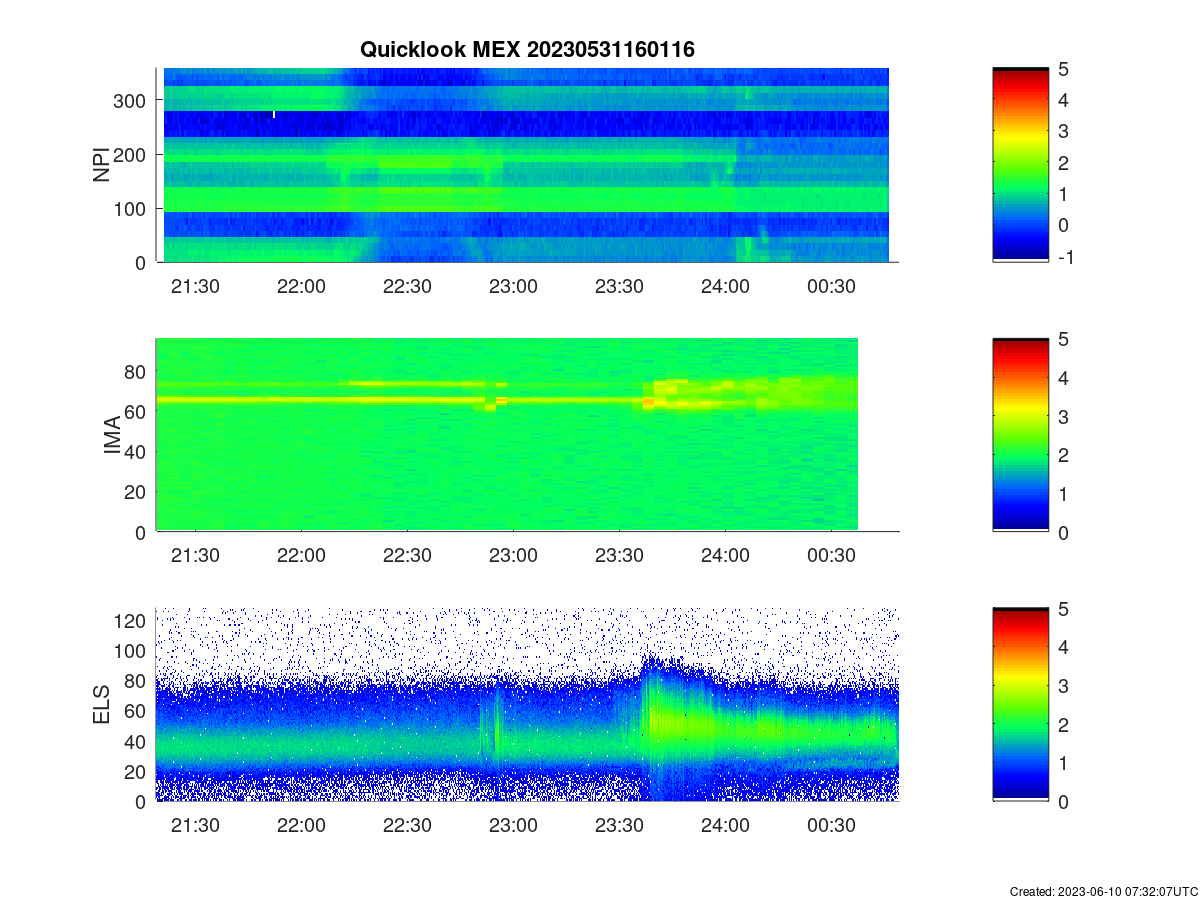
Task: Click the 22:30 tick label under the NPI plot
Action: click(407, 286)
